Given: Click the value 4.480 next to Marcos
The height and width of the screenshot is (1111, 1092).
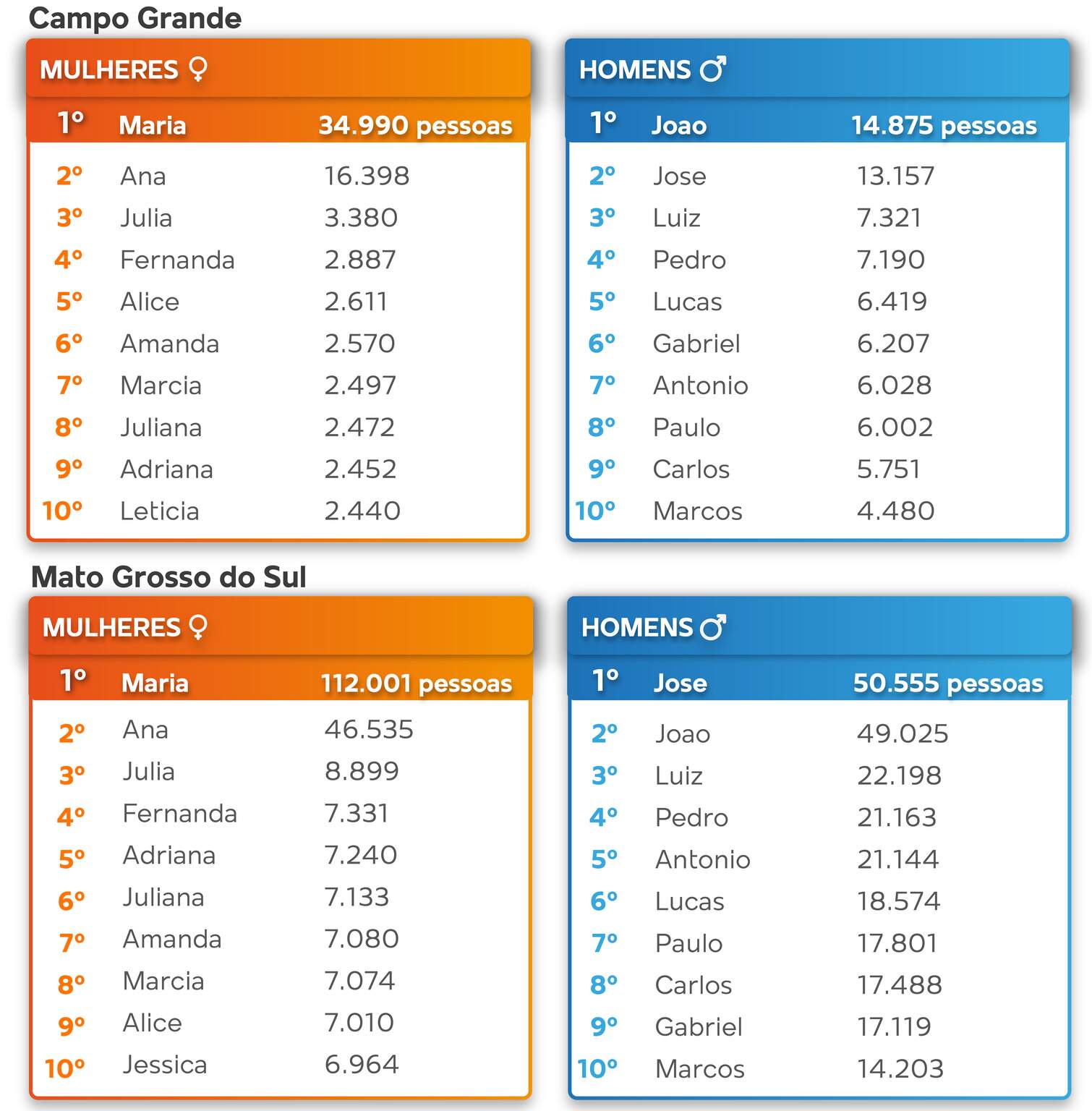Looking at the screenshot, I should click(895, 511).
